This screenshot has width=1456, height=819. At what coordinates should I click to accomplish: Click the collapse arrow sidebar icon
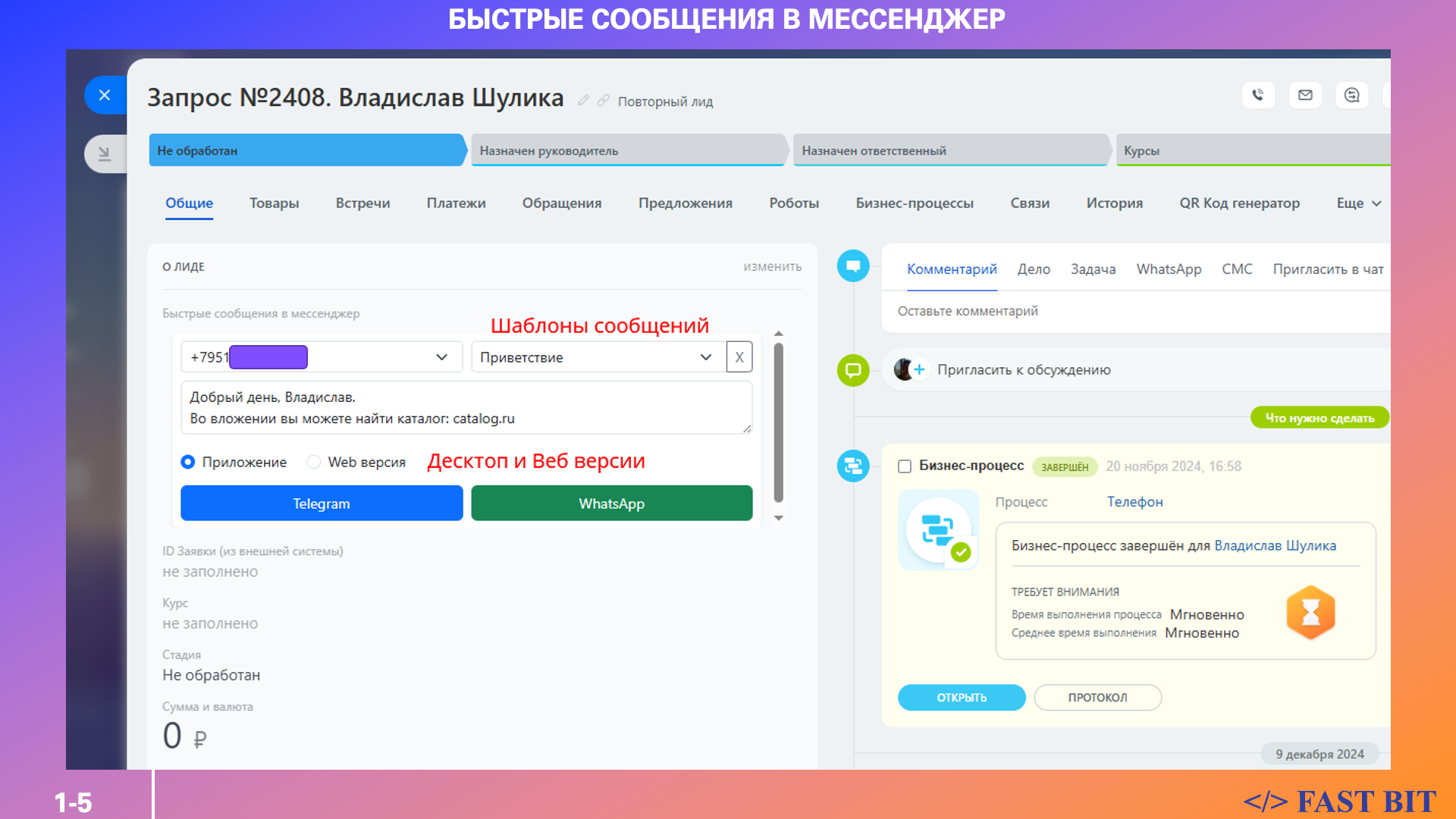[105, 154]
